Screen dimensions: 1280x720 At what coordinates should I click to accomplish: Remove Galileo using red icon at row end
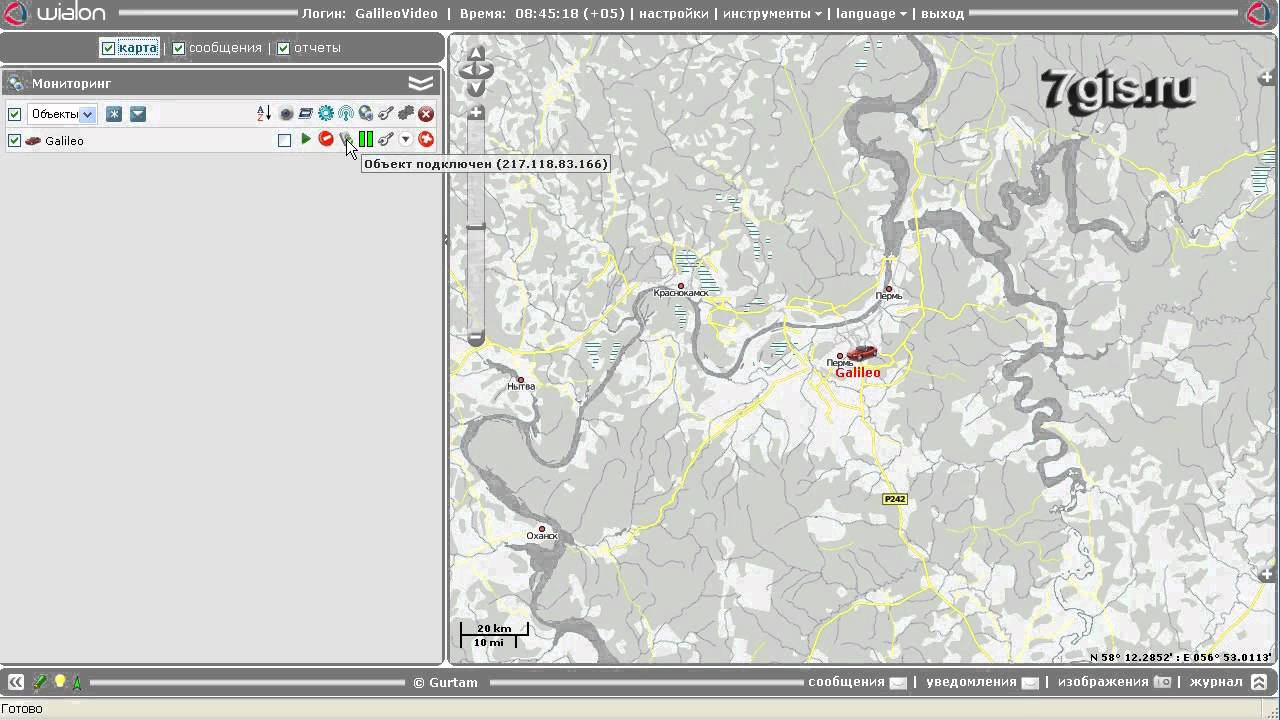[426, 140]
